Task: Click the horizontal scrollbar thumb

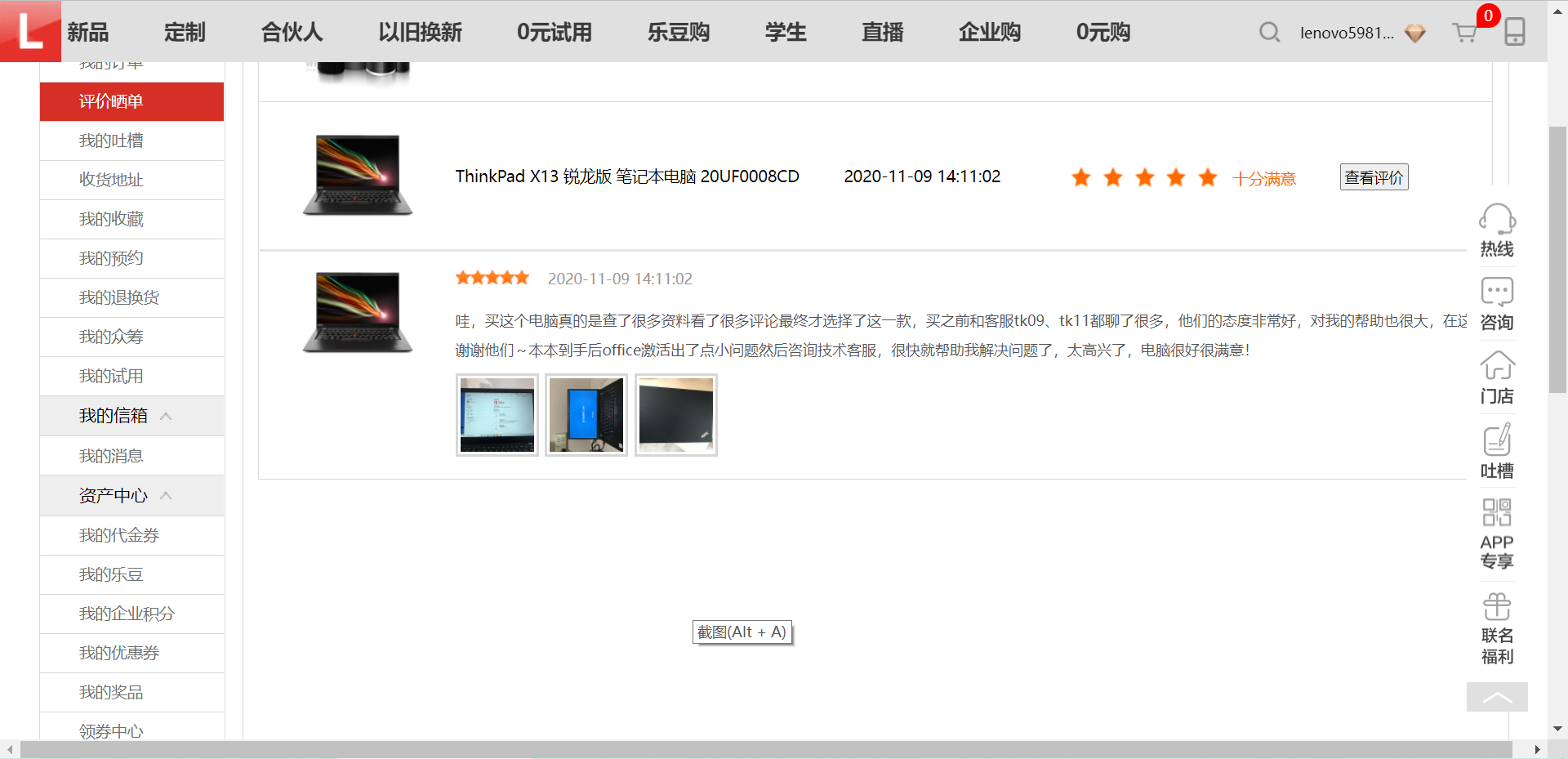Action: click(x=766, y=749)
